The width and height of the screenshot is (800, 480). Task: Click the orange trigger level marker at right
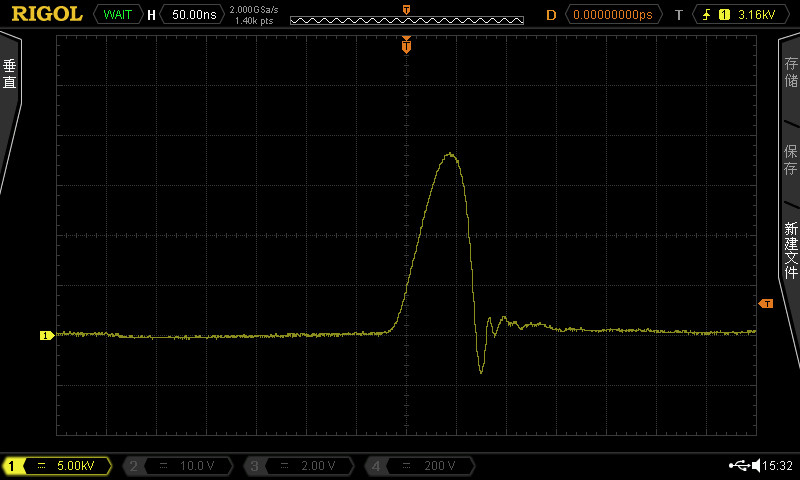click(766, 303)
